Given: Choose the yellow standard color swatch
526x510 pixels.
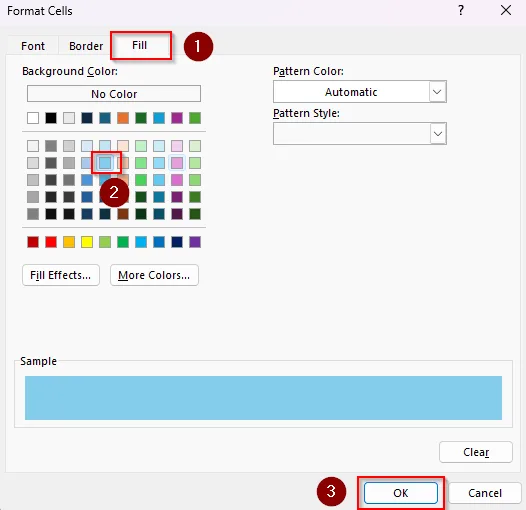Looking at the screenshot, I should [87, 242].
